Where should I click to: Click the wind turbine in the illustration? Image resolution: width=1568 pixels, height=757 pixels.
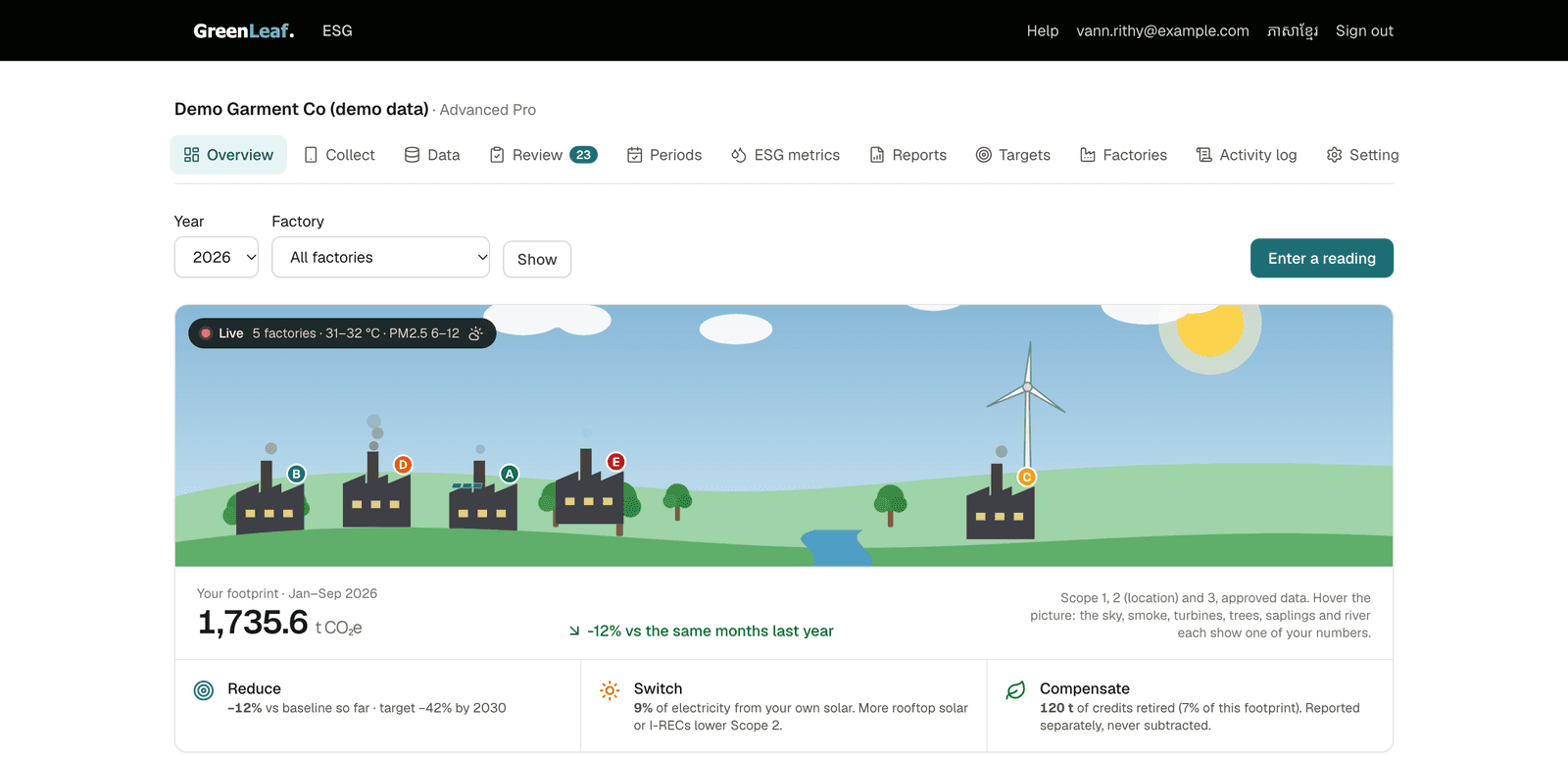click(x=1027, y=404)
